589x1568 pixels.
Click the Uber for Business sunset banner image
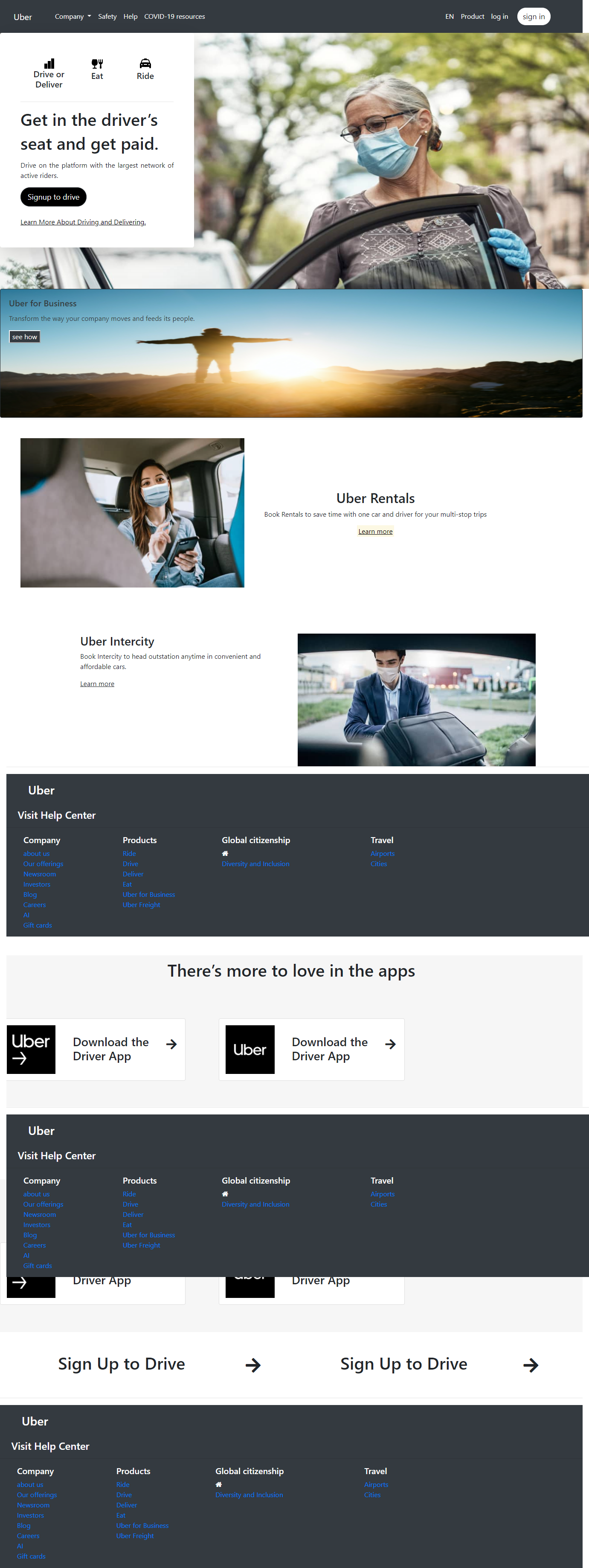pyautogui.click(x=291, y=353)
